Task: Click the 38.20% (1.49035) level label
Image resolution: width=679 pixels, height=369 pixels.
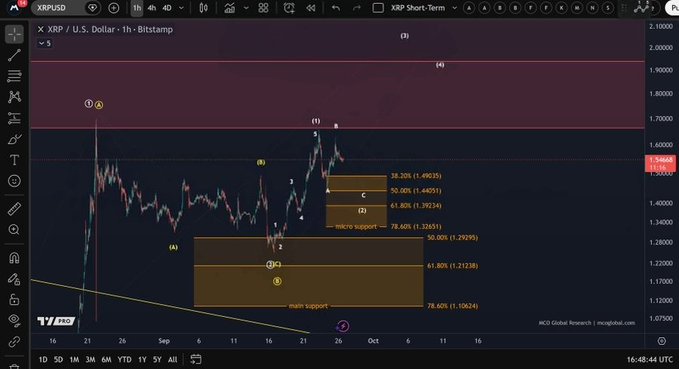Action: coord(416,176)
